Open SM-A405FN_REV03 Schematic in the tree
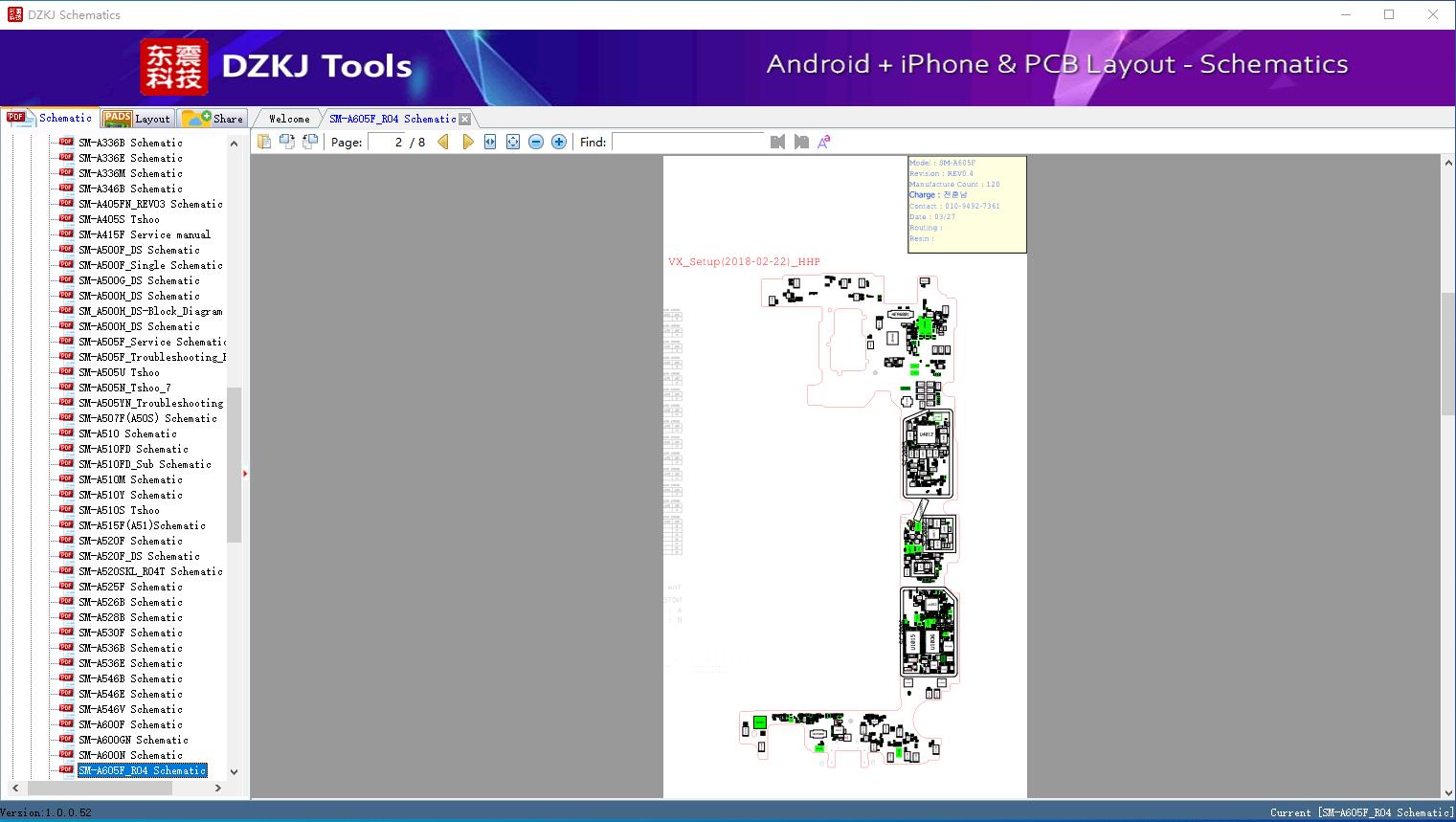Viewport: 1456px width, 822px height. click(x=150, y=204)
